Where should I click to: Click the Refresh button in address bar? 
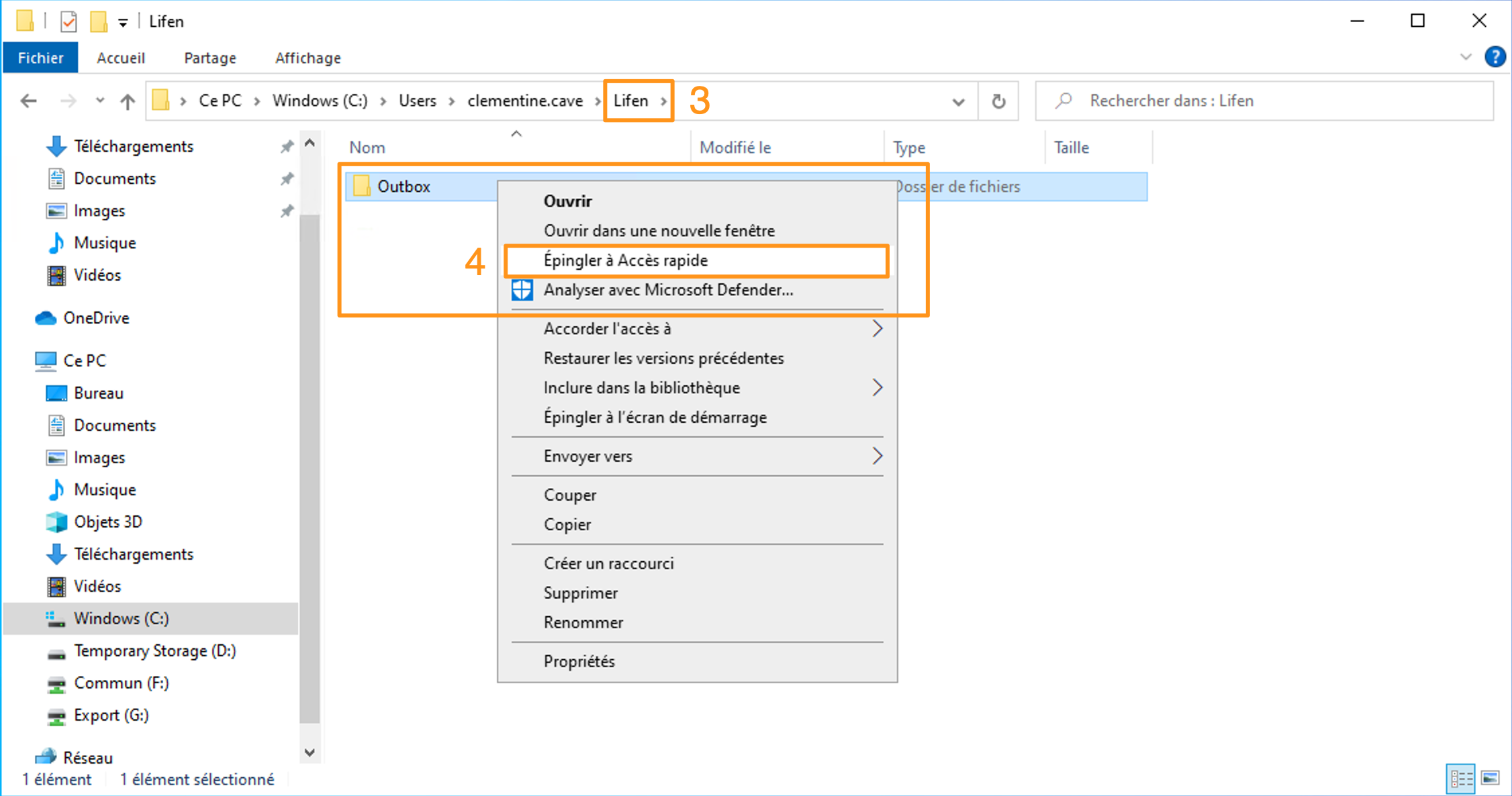(x=998, y=101)
